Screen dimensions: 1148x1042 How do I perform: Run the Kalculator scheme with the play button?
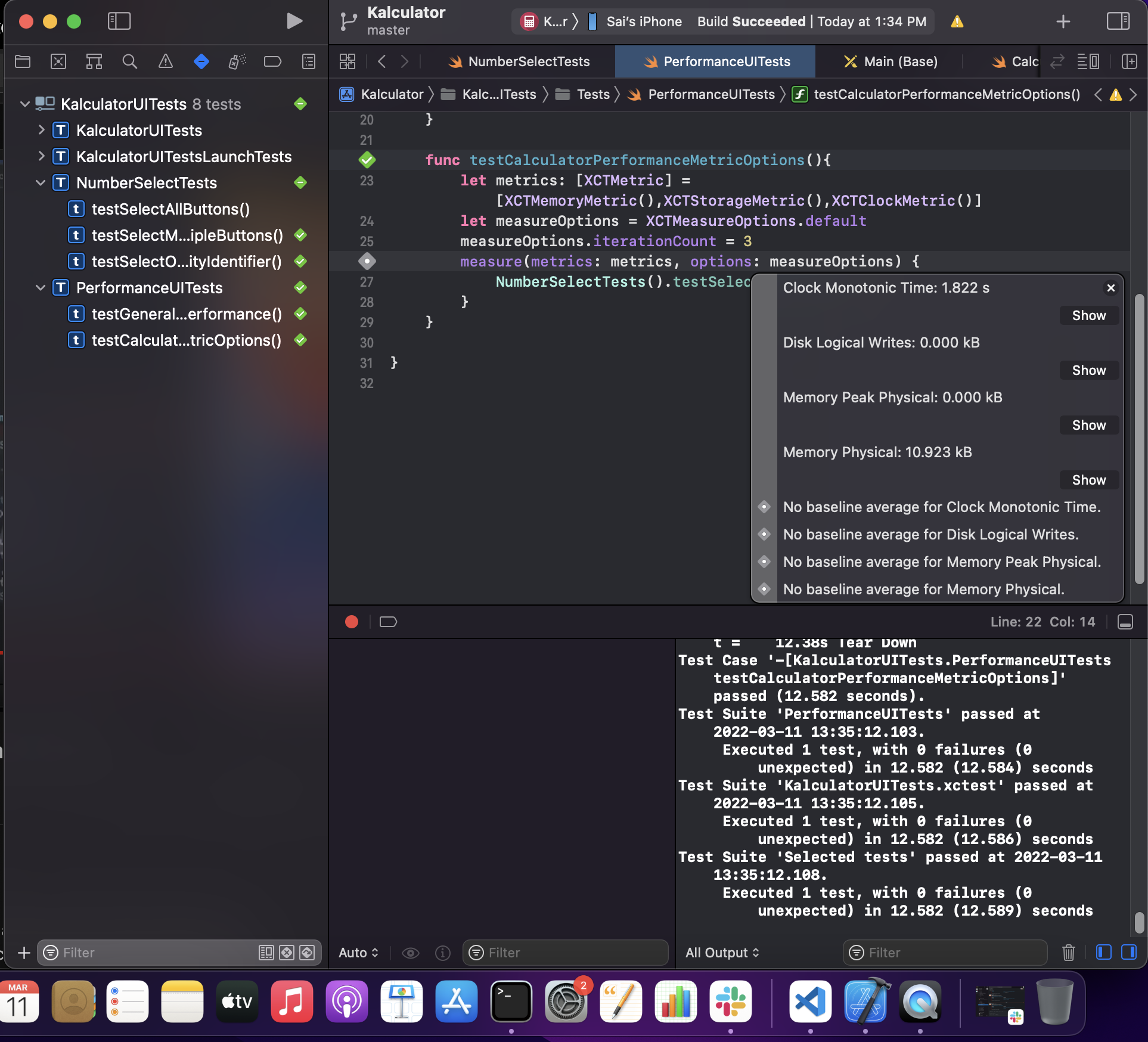(x=293, y=21)
